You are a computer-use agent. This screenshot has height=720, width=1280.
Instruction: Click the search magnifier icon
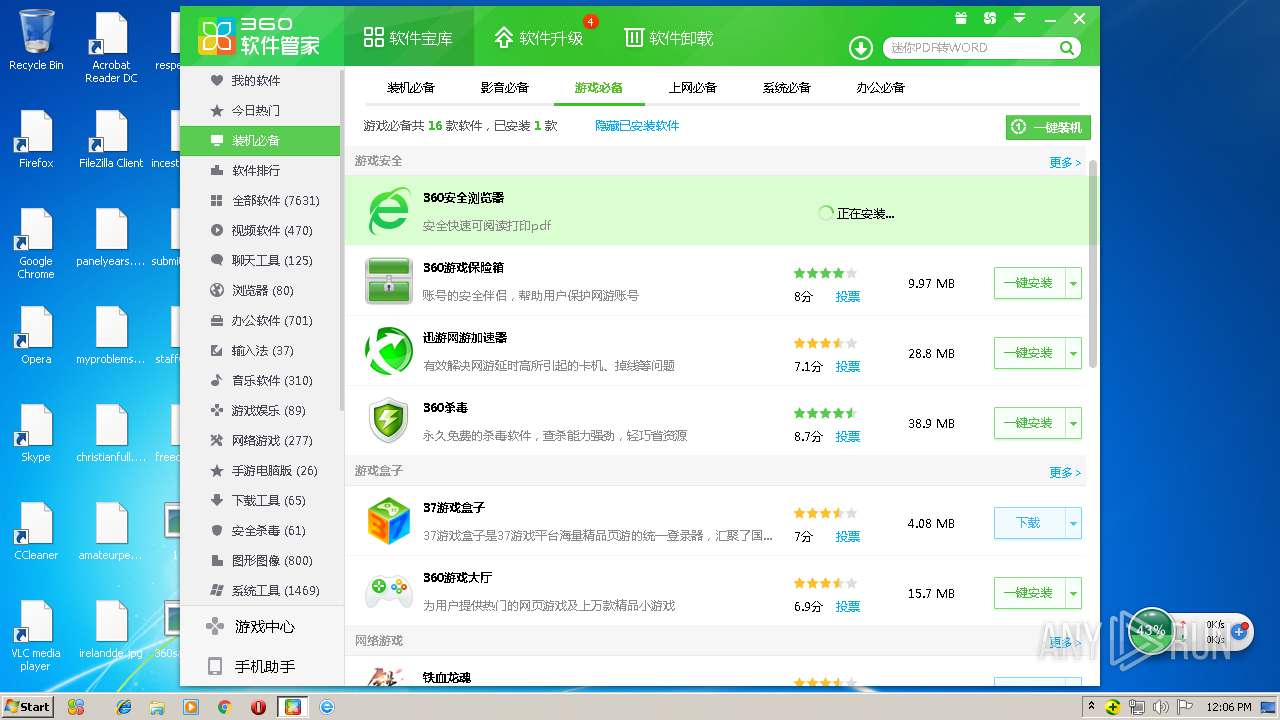click(1067, 48)
